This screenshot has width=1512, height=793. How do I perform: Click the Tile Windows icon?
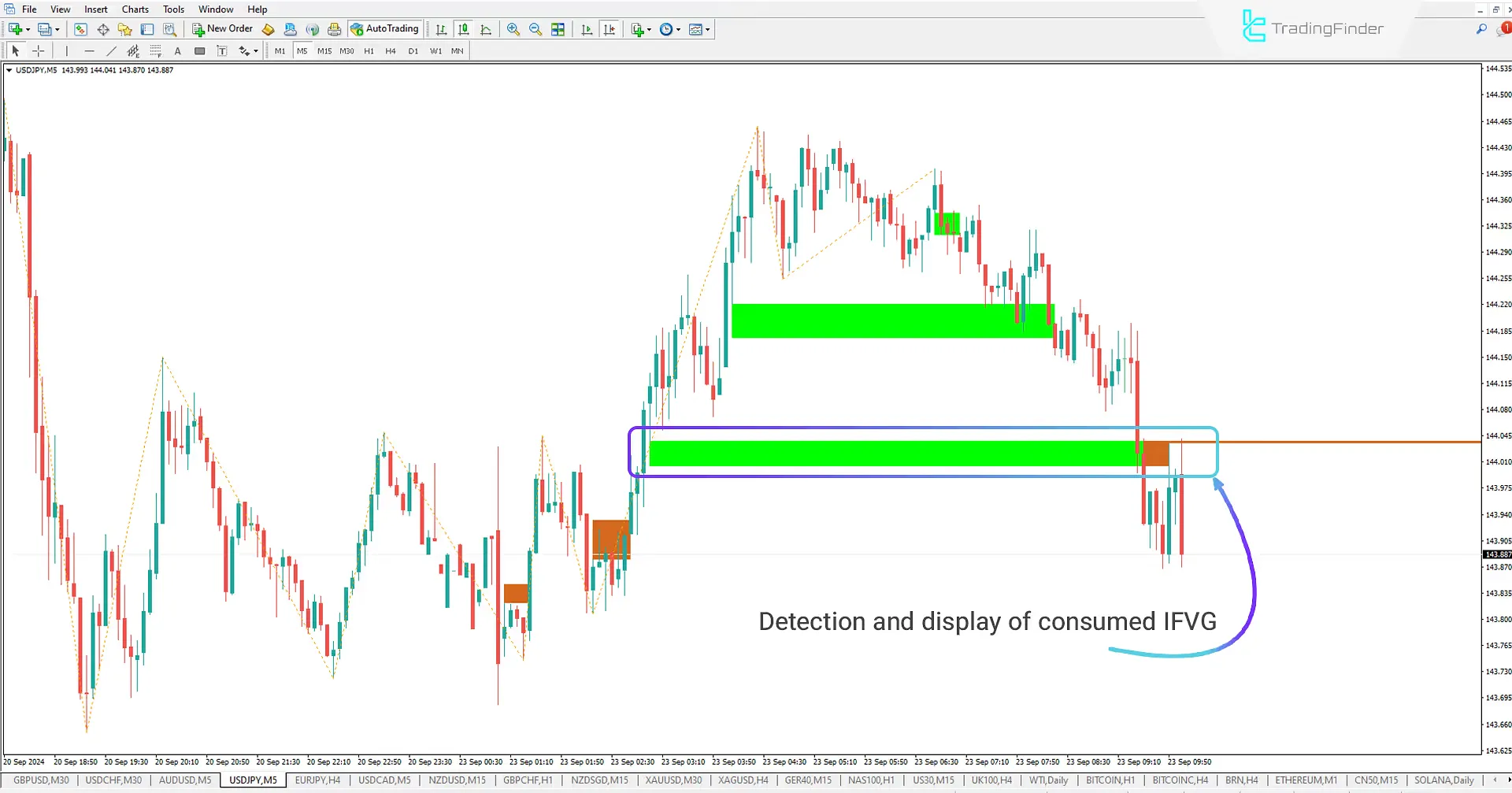coord(558,29)
